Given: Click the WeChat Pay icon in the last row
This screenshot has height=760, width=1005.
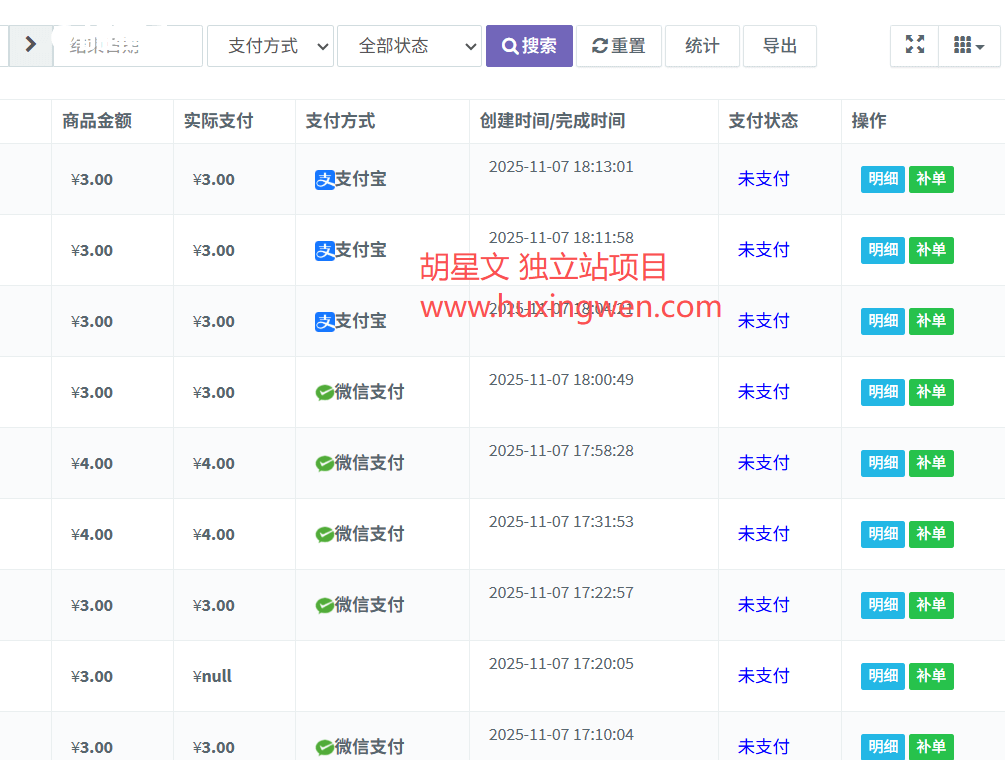Looking at the screenshot, I should point(325,747).
